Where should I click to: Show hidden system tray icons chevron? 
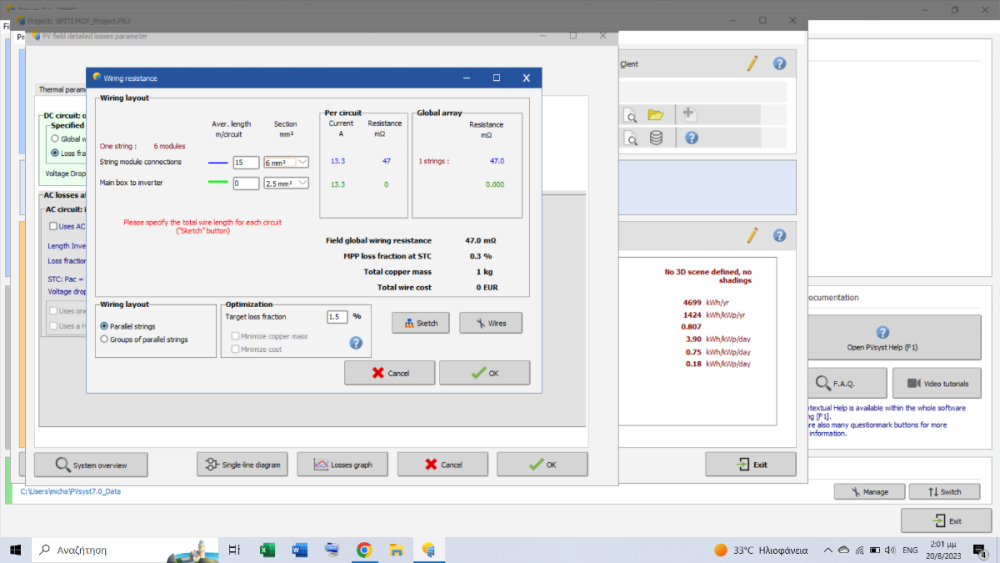click(x=828, y=550)
